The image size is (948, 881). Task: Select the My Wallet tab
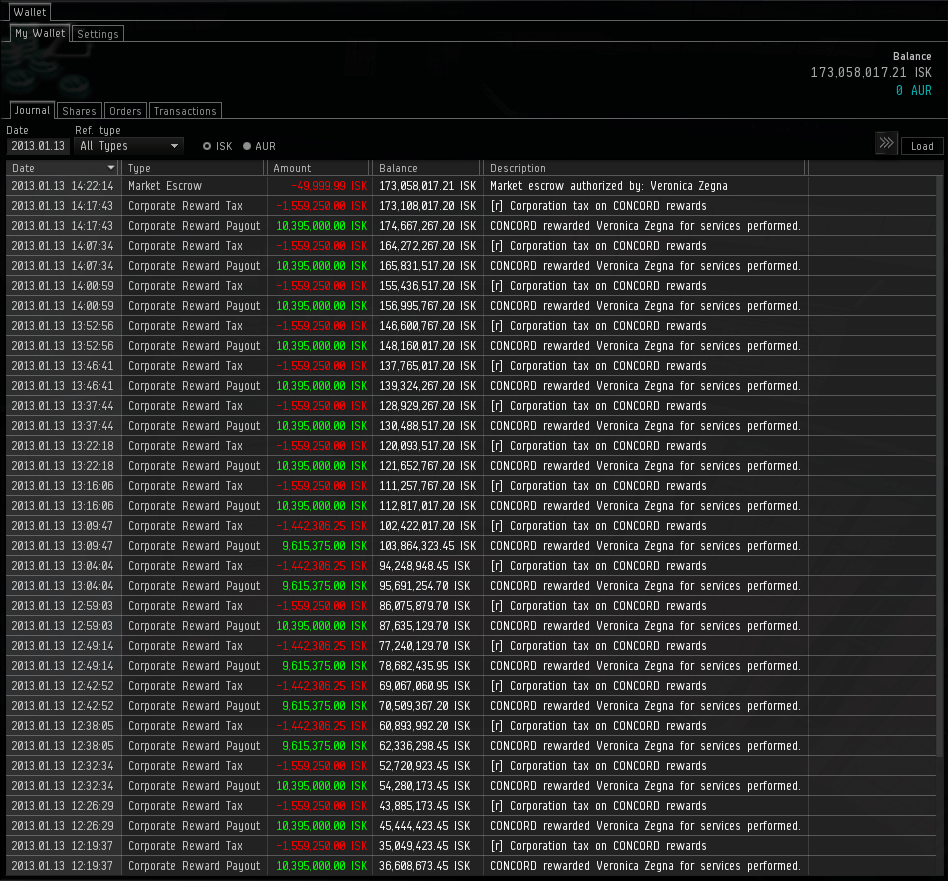[x=40, y=33]
